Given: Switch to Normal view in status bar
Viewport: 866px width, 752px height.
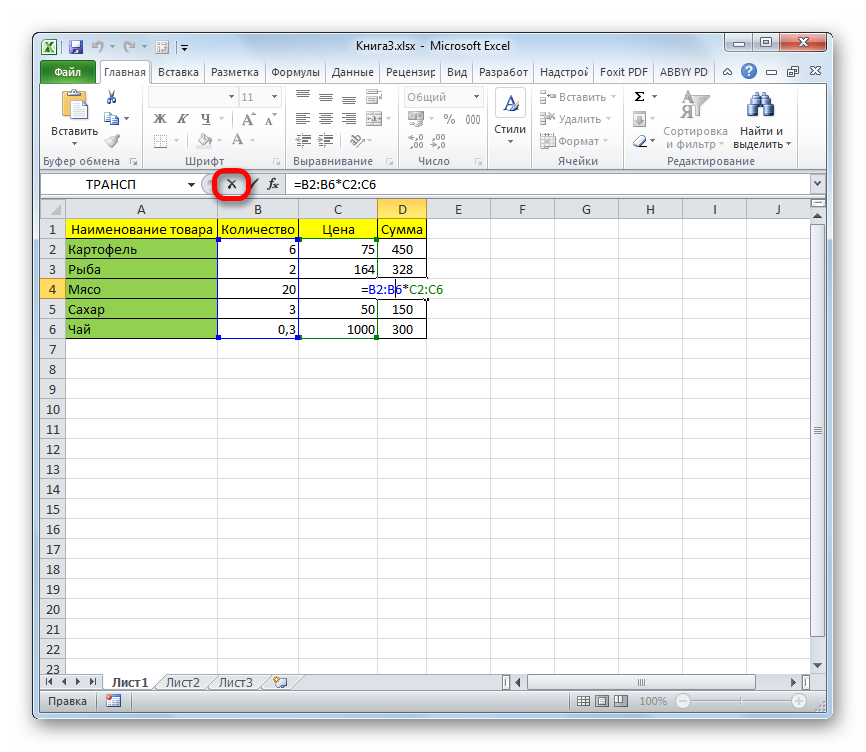Looking at the screenshot, I should point(584,702).
